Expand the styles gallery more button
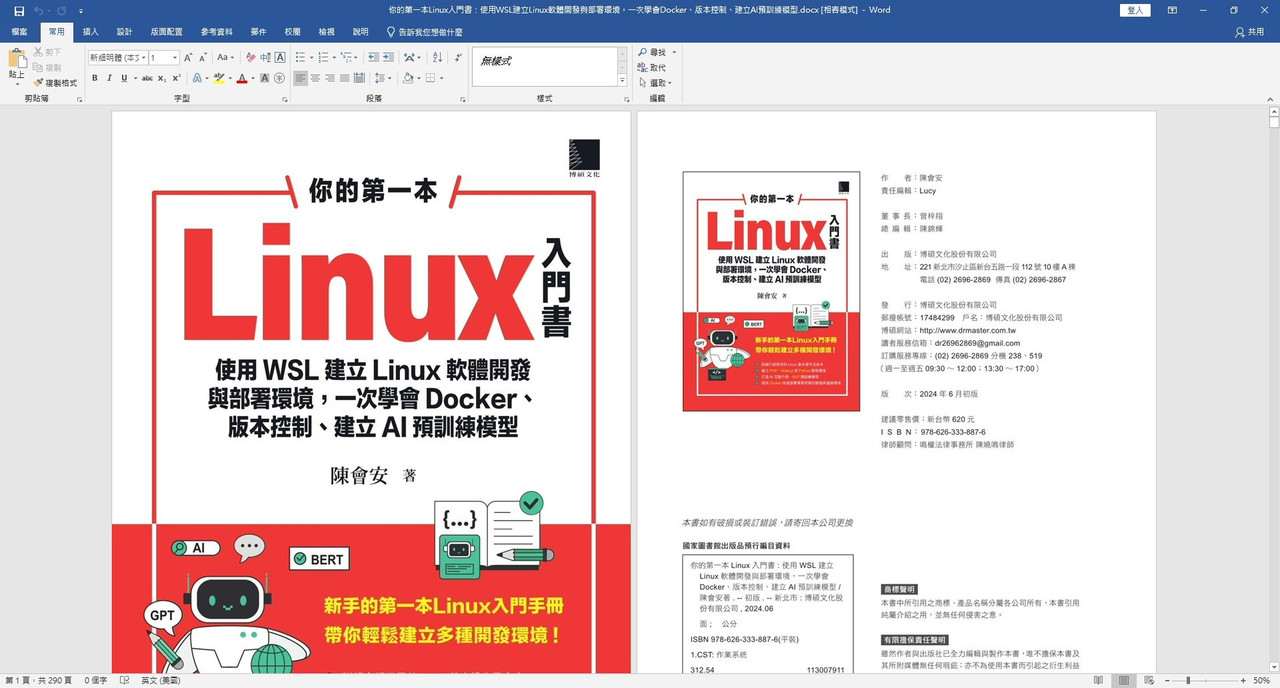Screen dimensions: 1280x688 622,81
